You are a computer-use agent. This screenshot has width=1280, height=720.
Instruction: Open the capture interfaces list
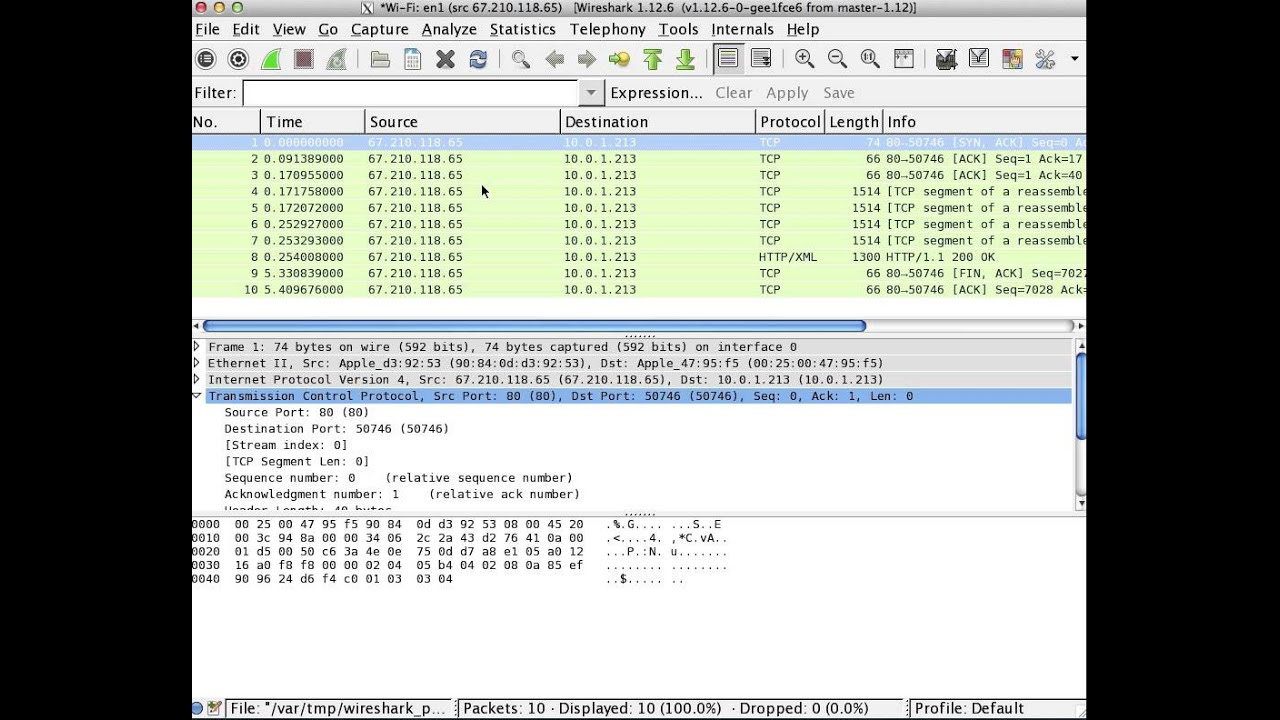point(205,60)
